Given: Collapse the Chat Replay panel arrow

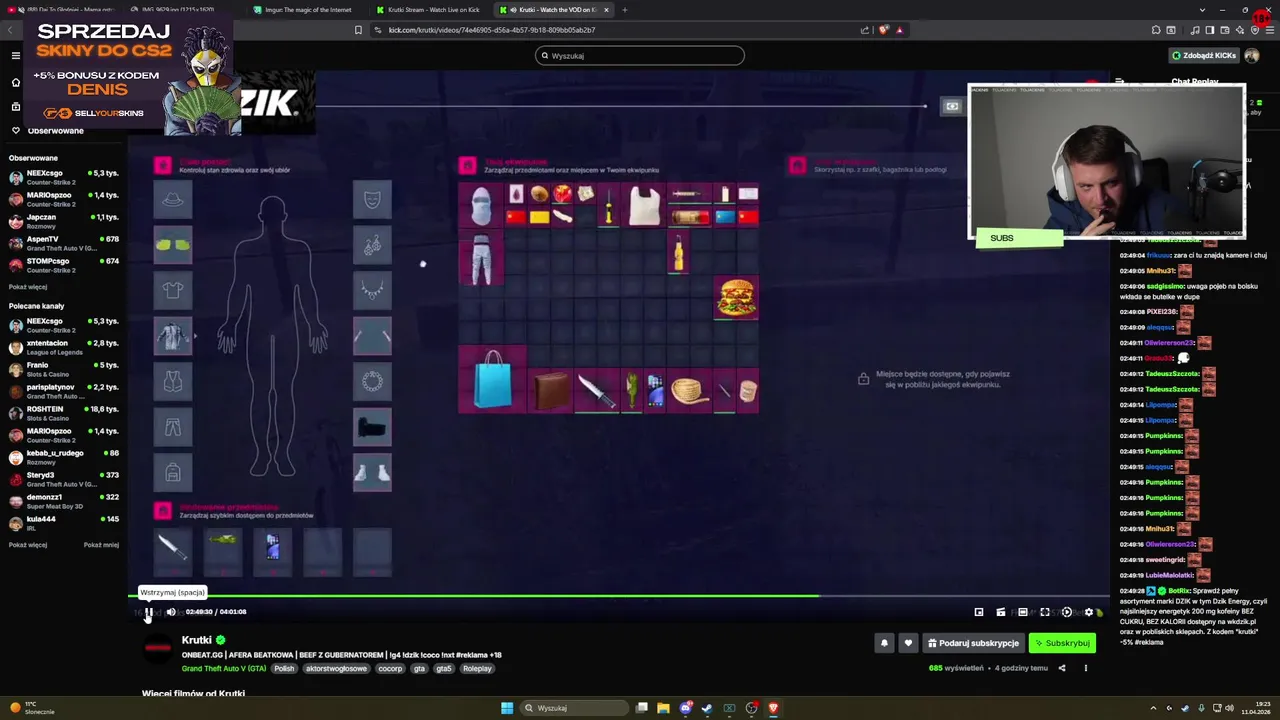Looking at the screenshot, I should [x=1120, y=82].
